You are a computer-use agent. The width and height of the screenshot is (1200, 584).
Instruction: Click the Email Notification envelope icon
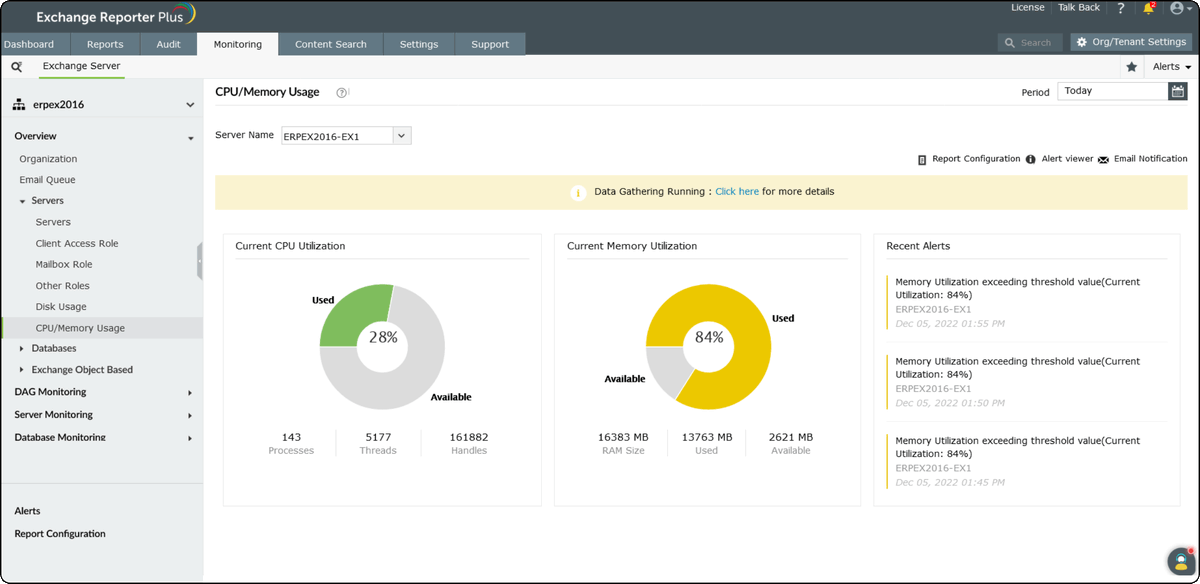coord(1103,158)
